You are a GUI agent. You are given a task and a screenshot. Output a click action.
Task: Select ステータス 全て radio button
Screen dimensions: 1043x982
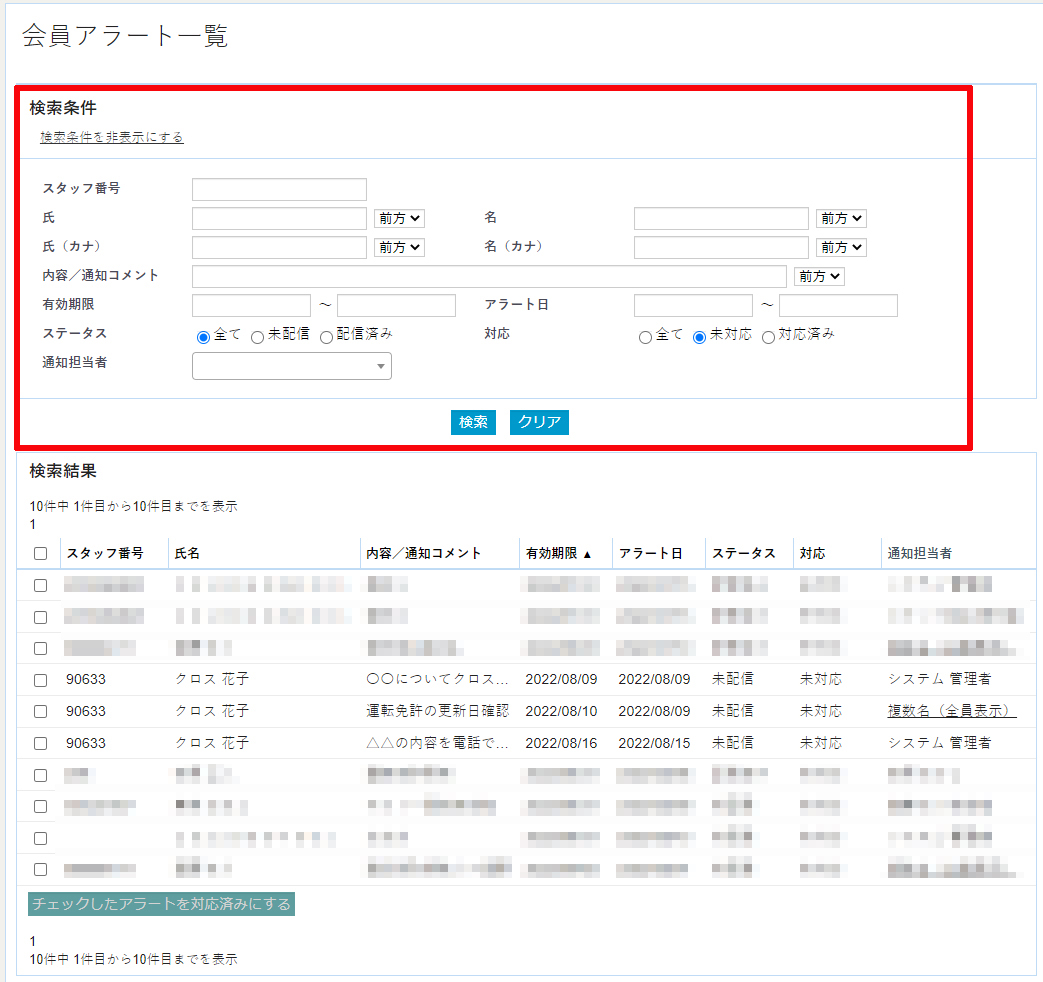204,337
